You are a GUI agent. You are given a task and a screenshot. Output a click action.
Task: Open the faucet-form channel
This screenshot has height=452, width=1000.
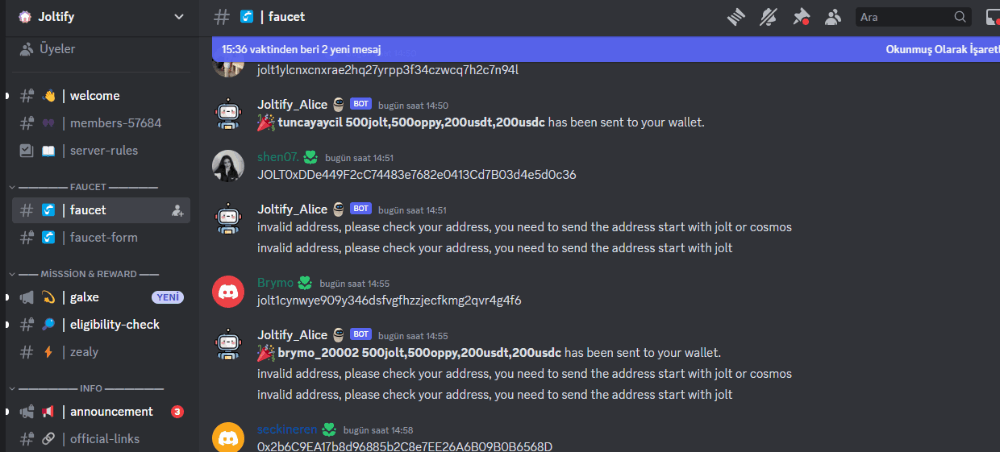tap(101, 238)
